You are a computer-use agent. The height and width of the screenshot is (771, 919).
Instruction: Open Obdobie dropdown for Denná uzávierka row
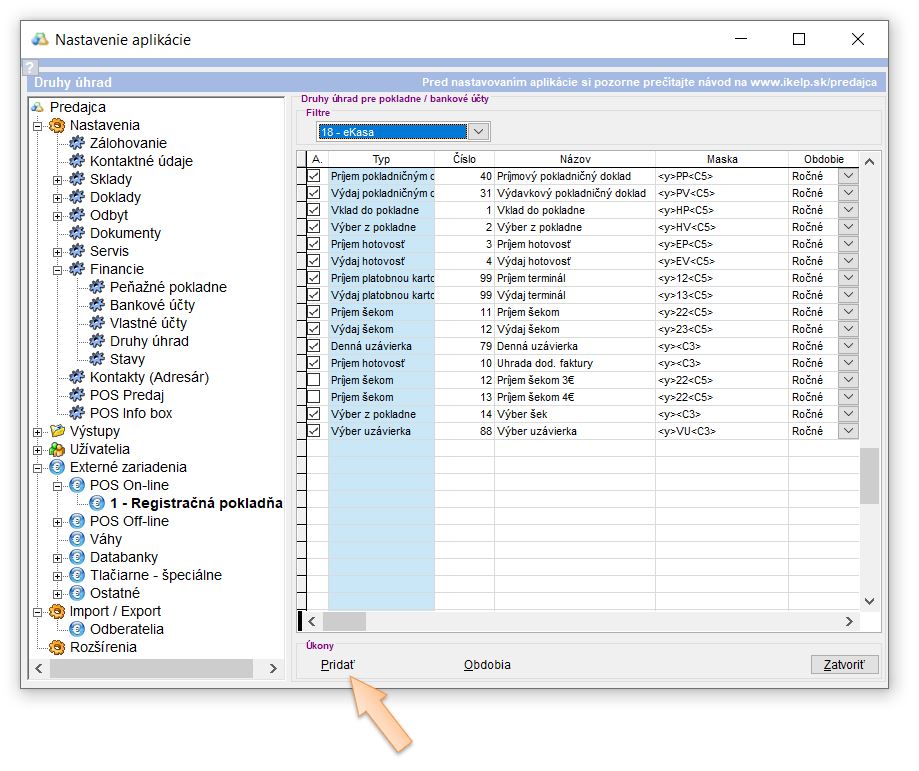click(x=848, y=346)
